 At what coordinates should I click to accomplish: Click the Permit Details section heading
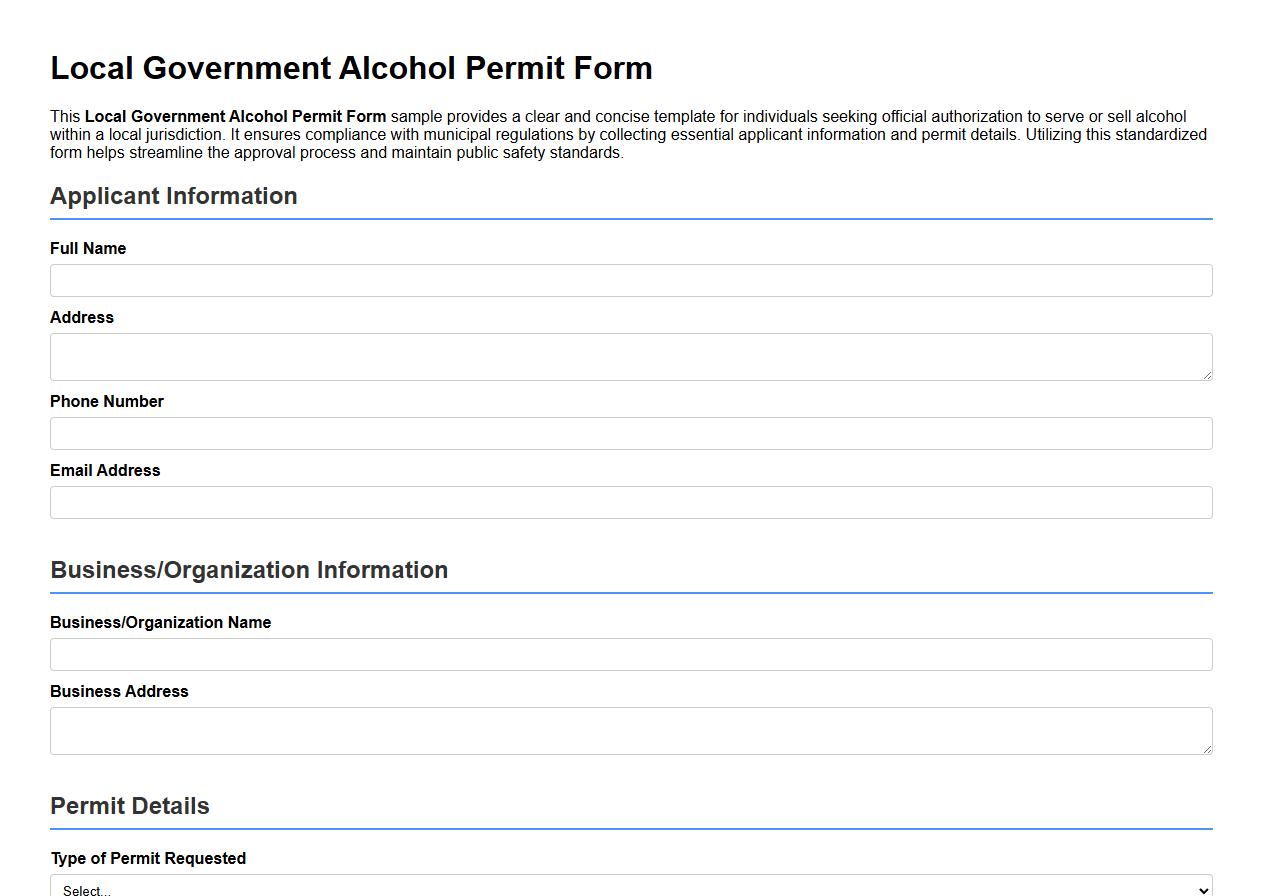pyautogui.click(x=130, y=805)
